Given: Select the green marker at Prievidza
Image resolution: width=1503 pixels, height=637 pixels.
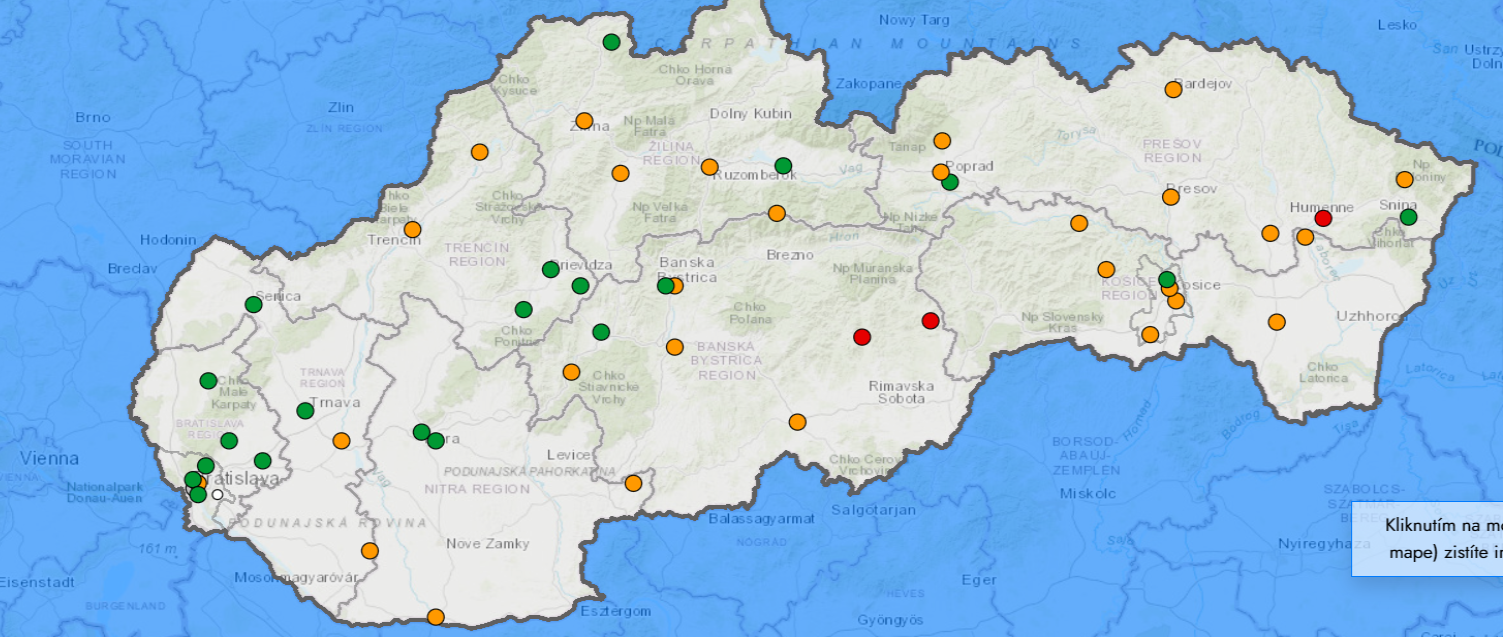Looking at the screenshot, I should [550, 269].
